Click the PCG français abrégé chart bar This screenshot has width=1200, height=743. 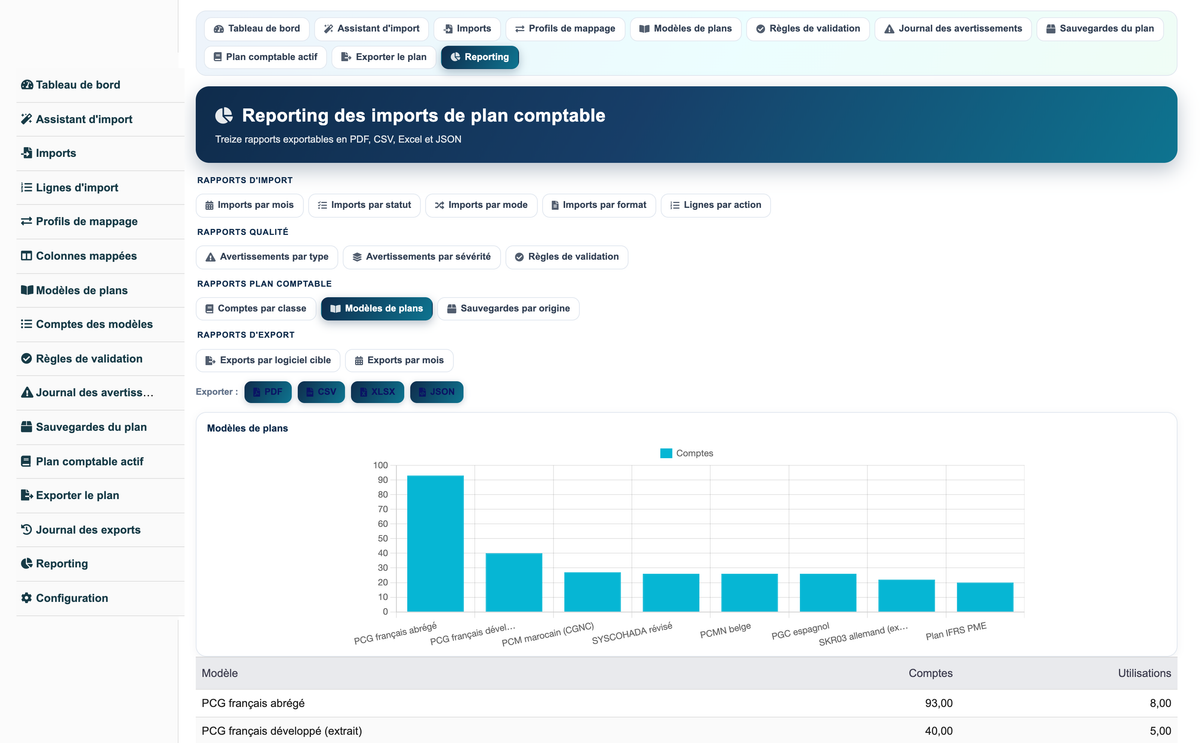tap(435, 543)
